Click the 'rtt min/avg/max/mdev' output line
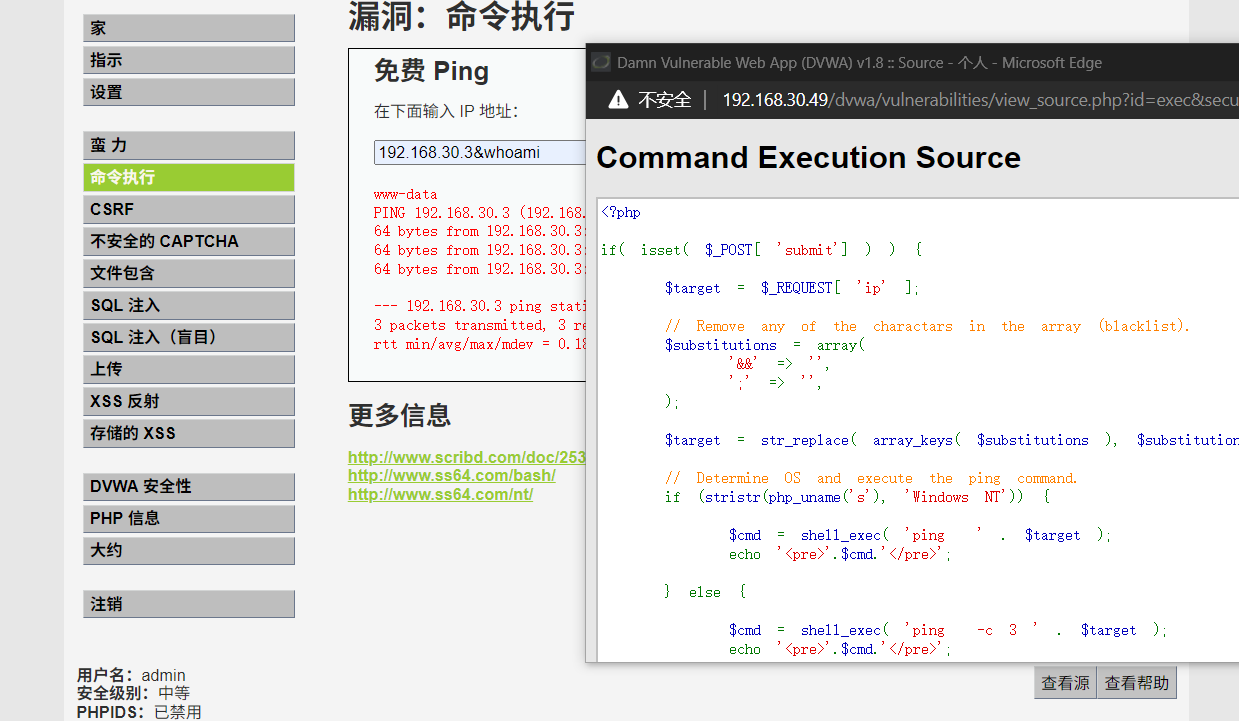This screenshot has width=1239, height=721. click(480, 344)
